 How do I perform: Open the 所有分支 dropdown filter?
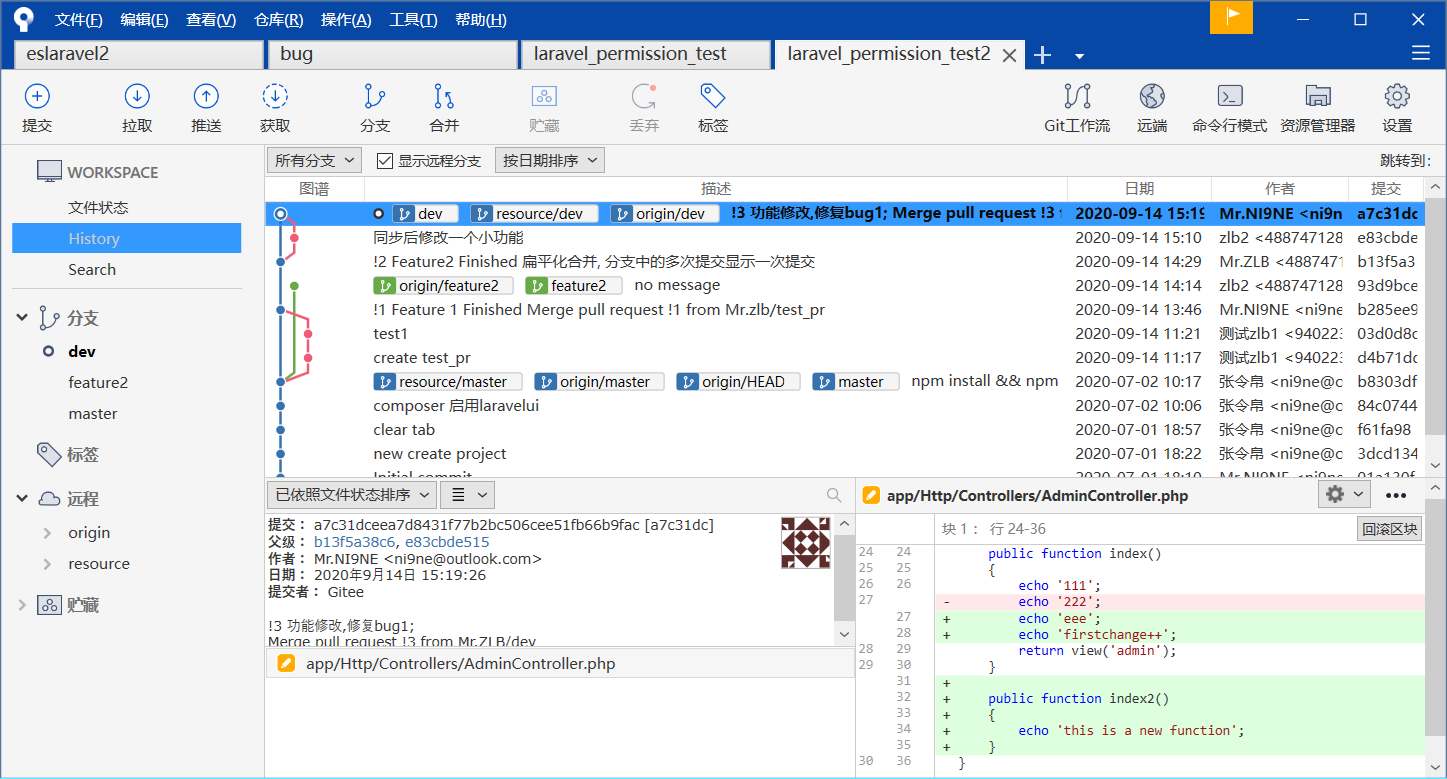tap(315, 161)
